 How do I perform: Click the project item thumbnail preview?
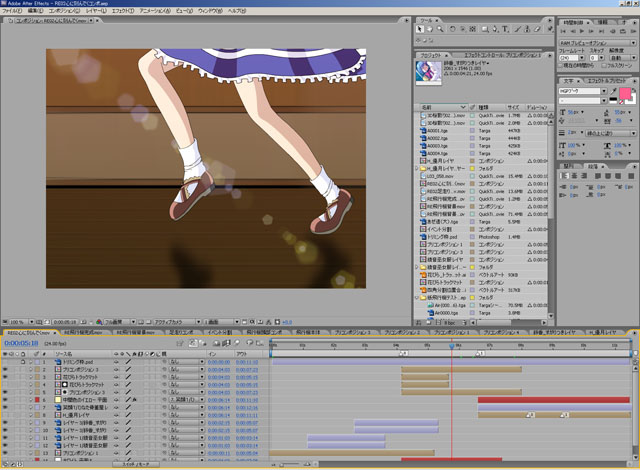pyautogui.click(x=428, y=72)
